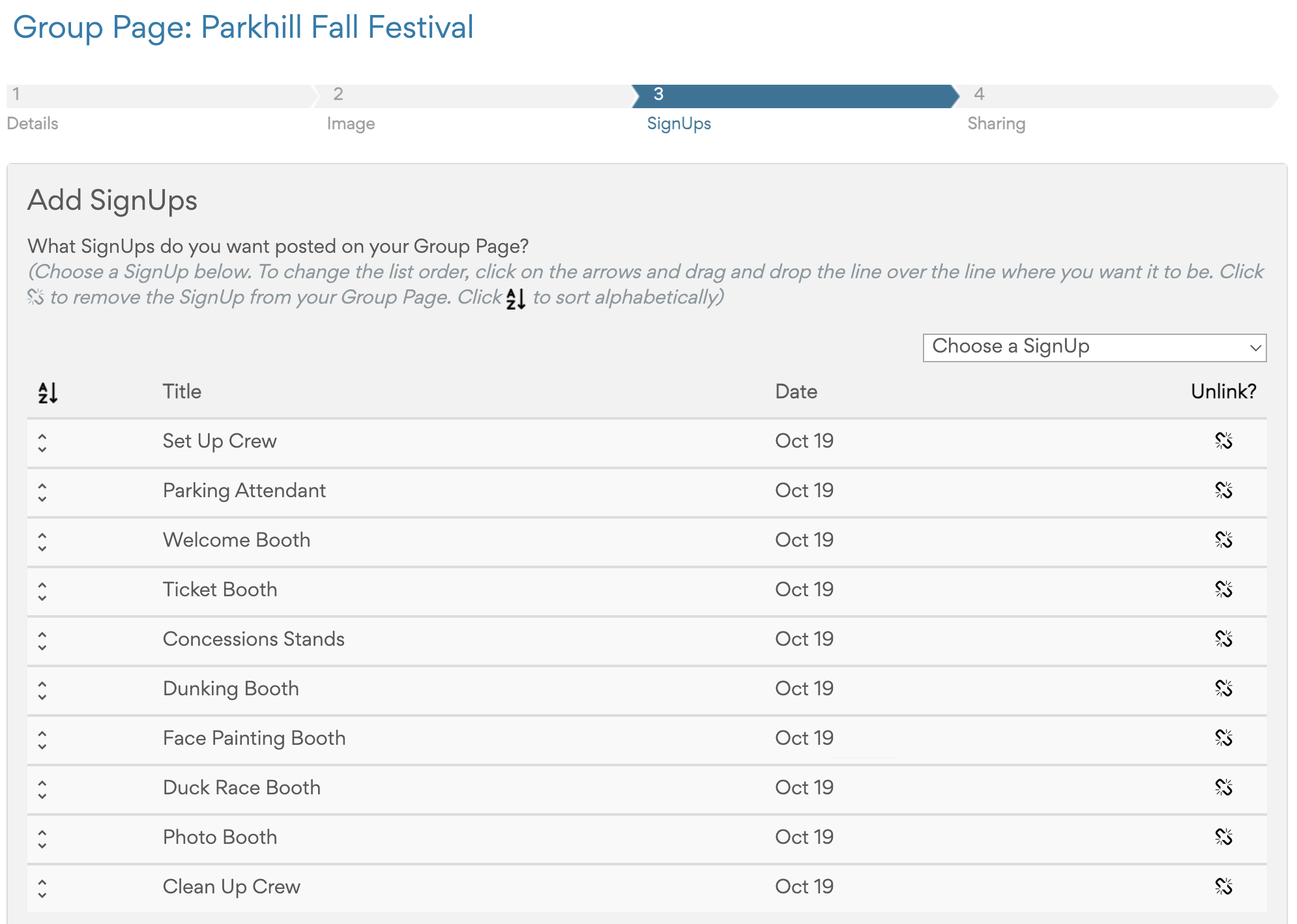
Task: Grab reorder arrows for Duck Race Booth
Action: click(x=42, y=790)
